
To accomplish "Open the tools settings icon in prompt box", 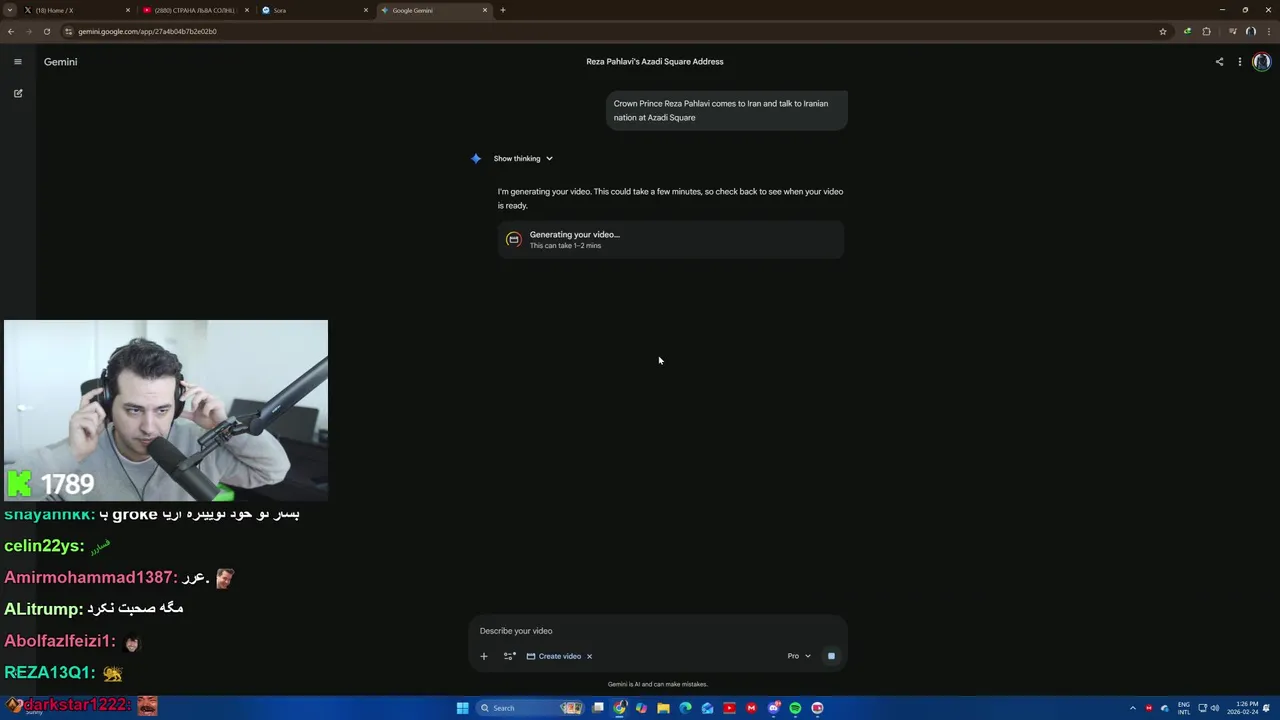I will pos(509,656).
